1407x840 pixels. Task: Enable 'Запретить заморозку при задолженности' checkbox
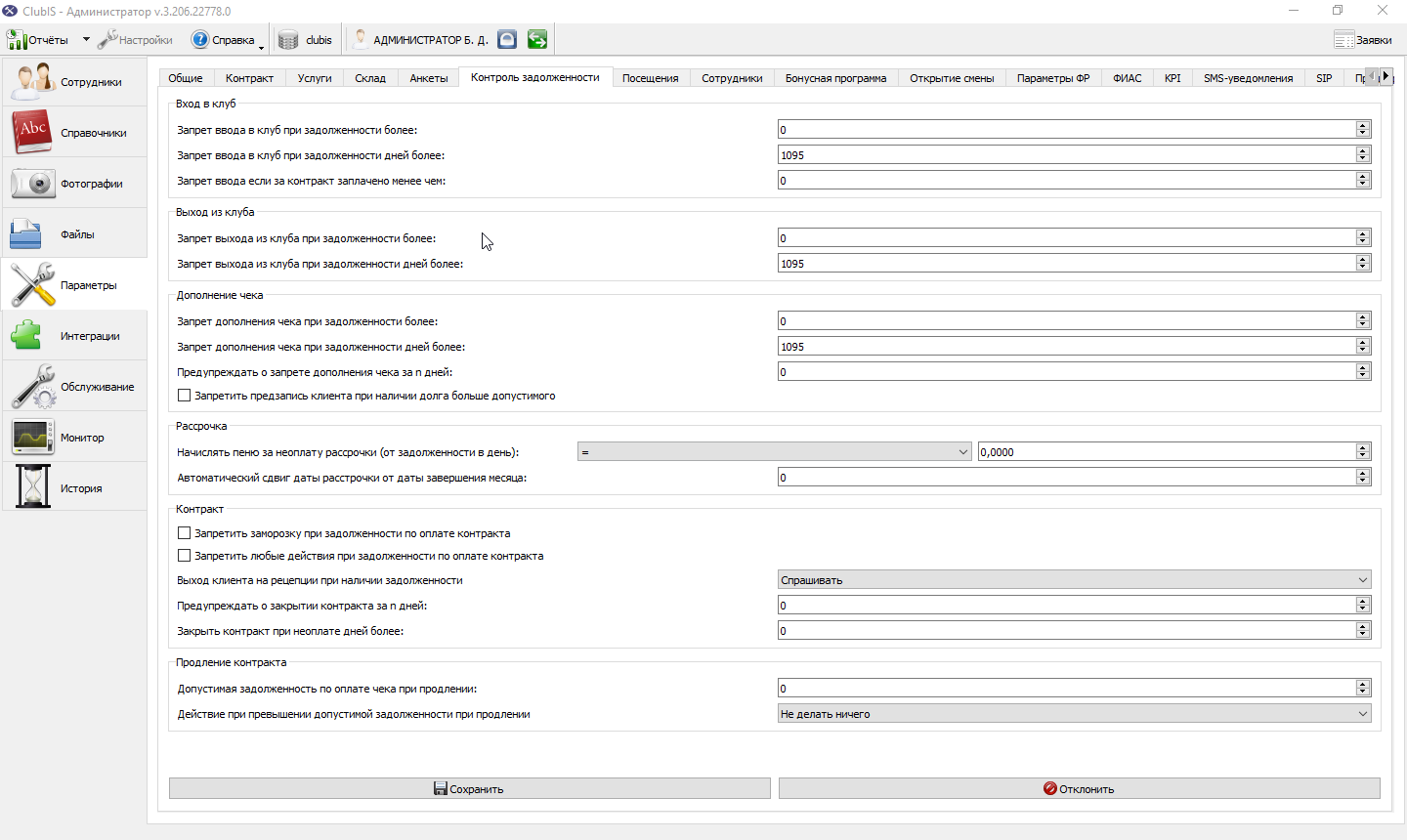tap(184, 533)
